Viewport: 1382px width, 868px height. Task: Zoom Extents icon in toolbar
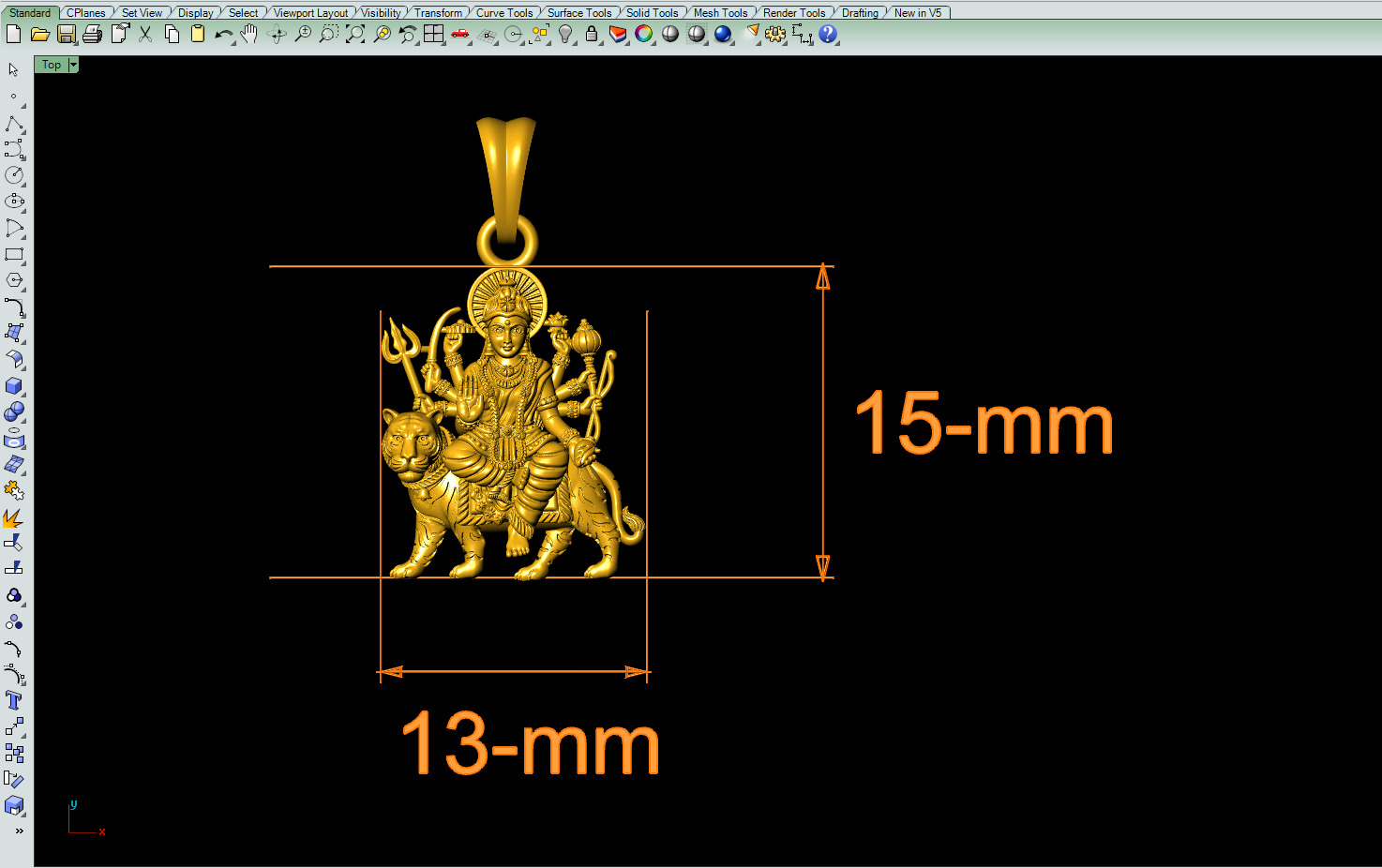[355, 34]
